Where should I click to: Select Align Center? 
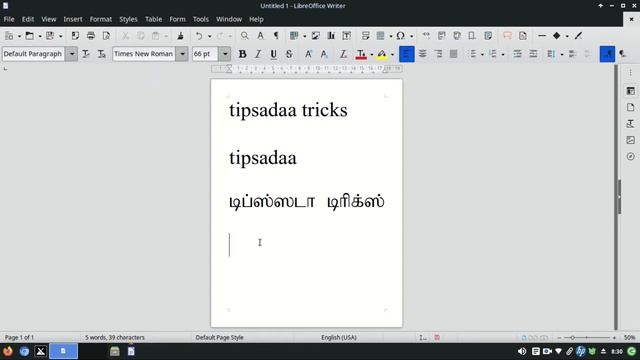pyautogui.click(x=422, y=54)
